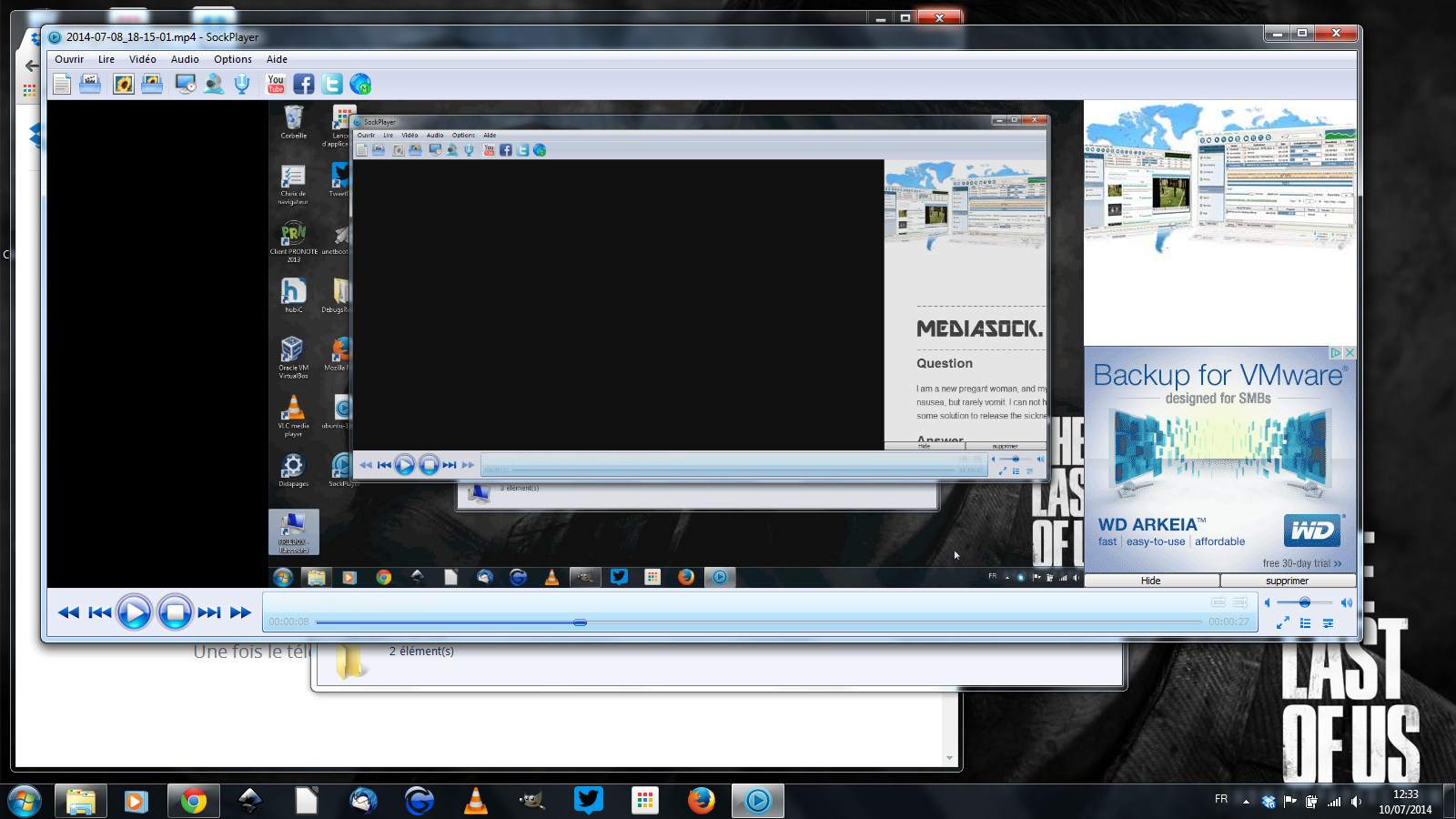Skip to the previous track

[99, 612]
